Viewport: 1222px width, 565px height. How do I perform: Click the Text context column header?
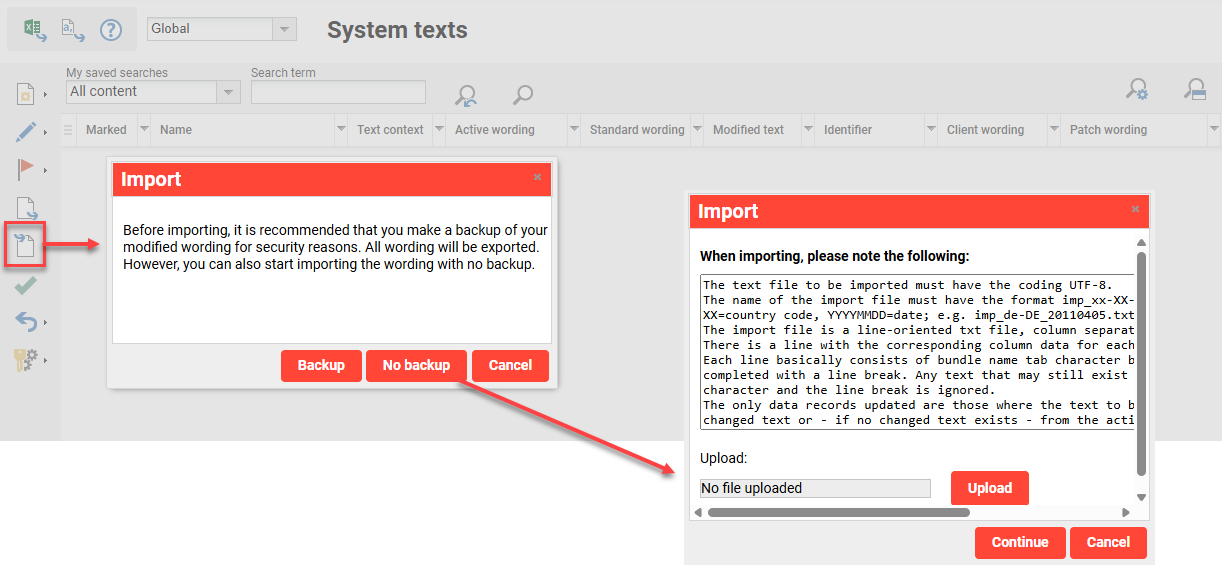(x=390, y=129)
